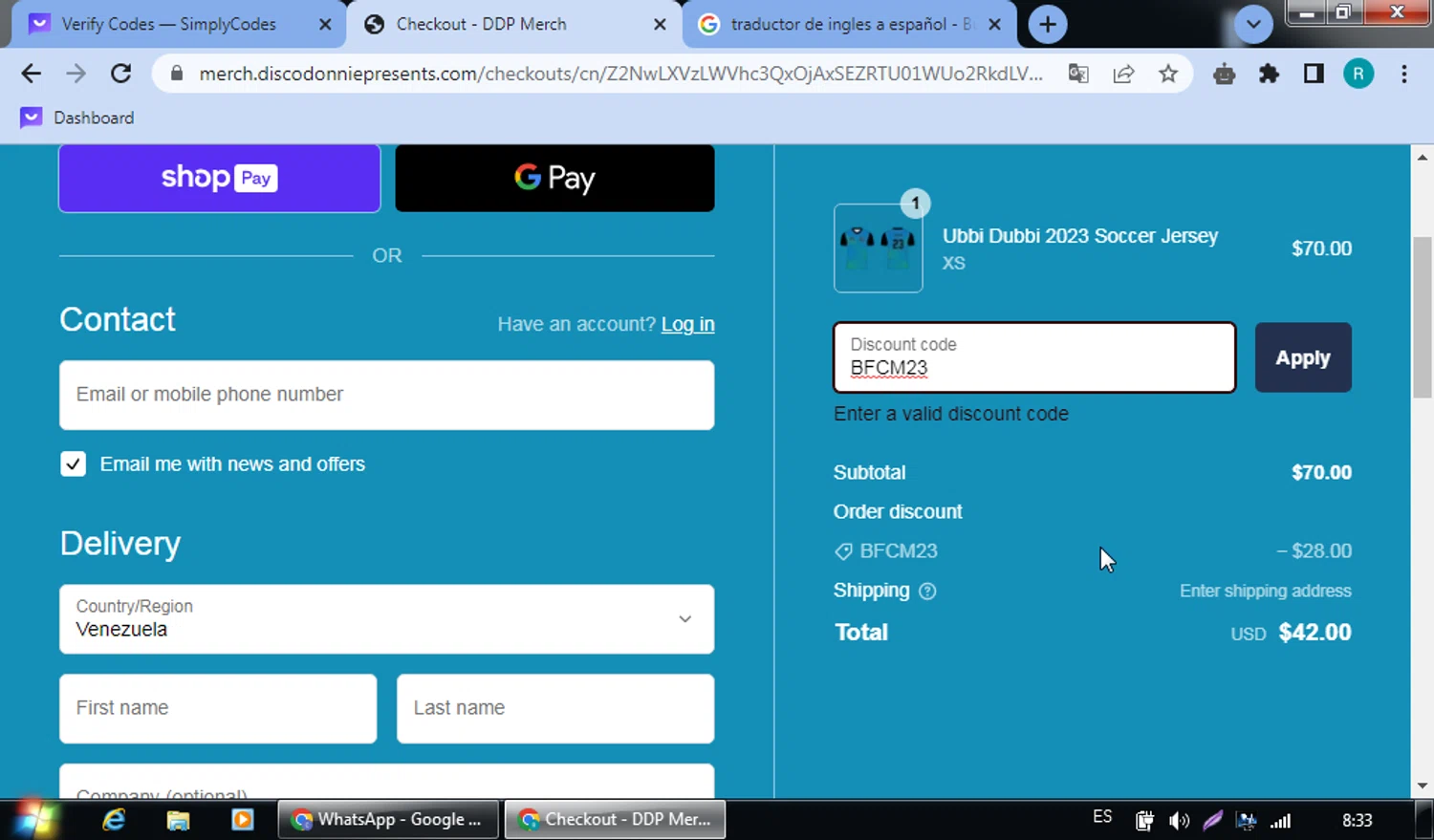Open a new browser tab
Screen dimensions: 1434x840
coord(1048,24)
